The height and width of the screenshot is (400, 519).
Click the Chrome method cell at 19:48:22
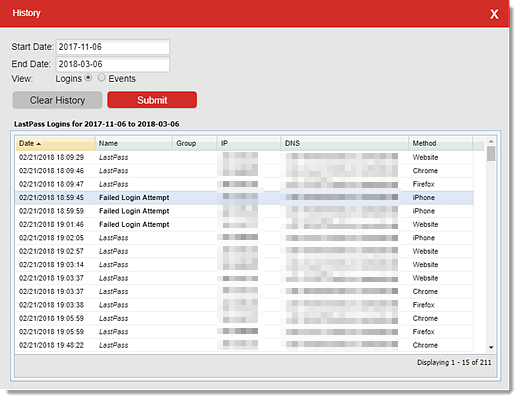425,345
